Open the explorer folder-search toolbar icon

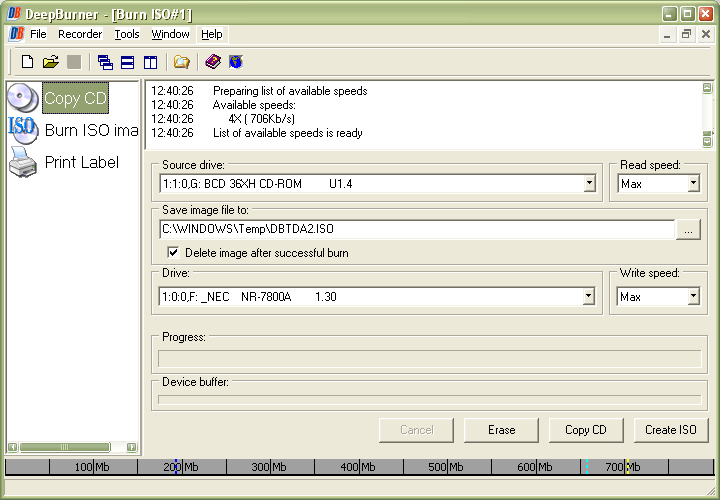pos(181,62)
